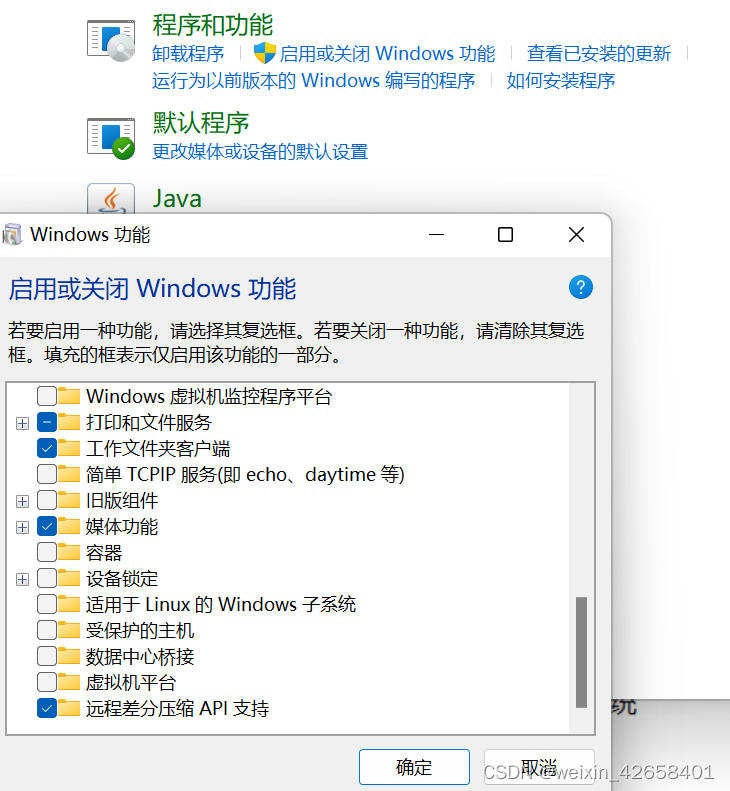Click the Programs and Features icon
This screenshot has width=730, height=791.
(x=111, y=40)
